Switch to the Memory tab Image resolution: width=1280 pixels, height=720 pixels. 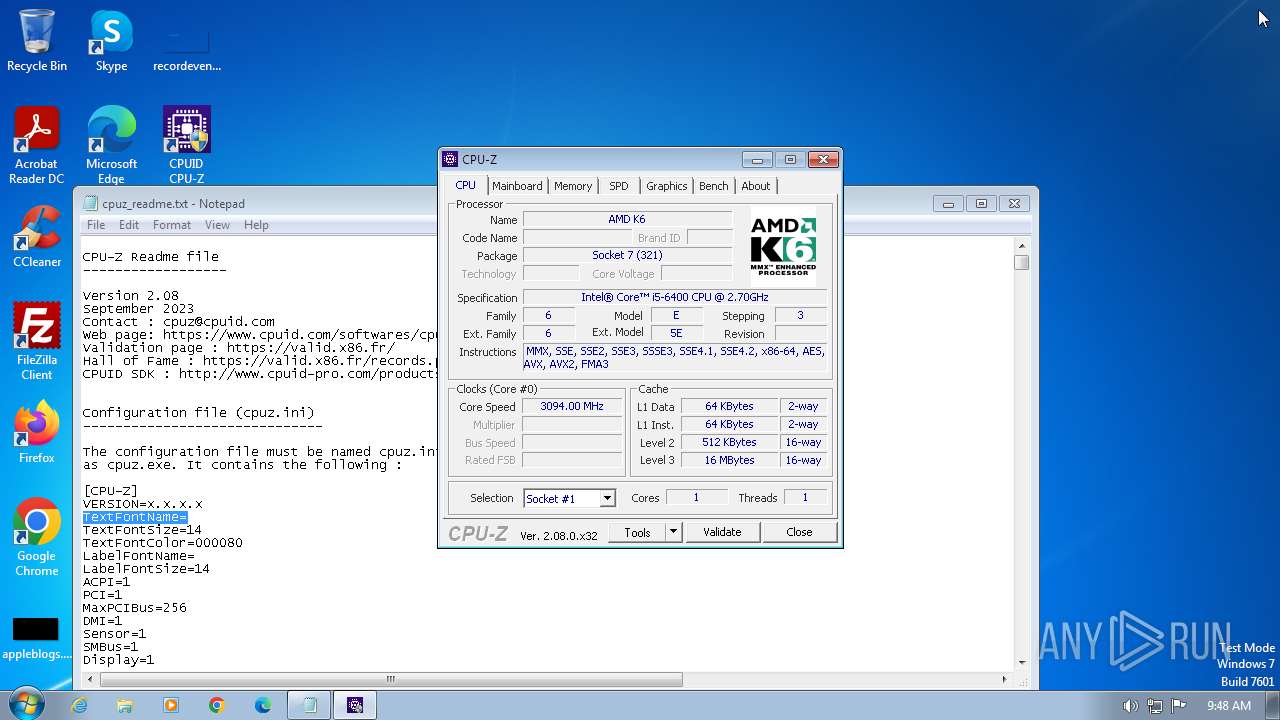pos(573,186)
